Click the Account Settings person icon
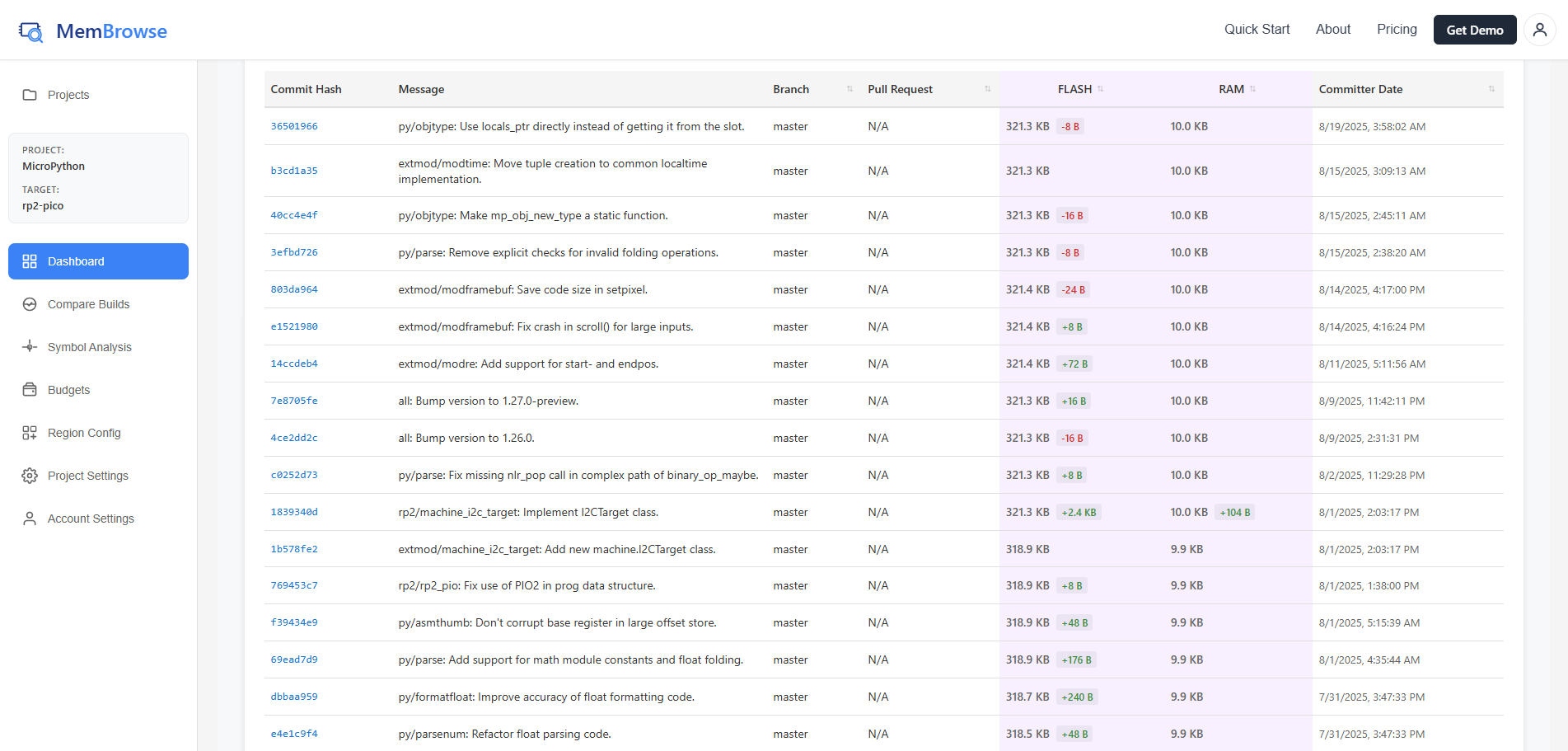This screenshot has width=1568, height=751. [x=30, y=519]
